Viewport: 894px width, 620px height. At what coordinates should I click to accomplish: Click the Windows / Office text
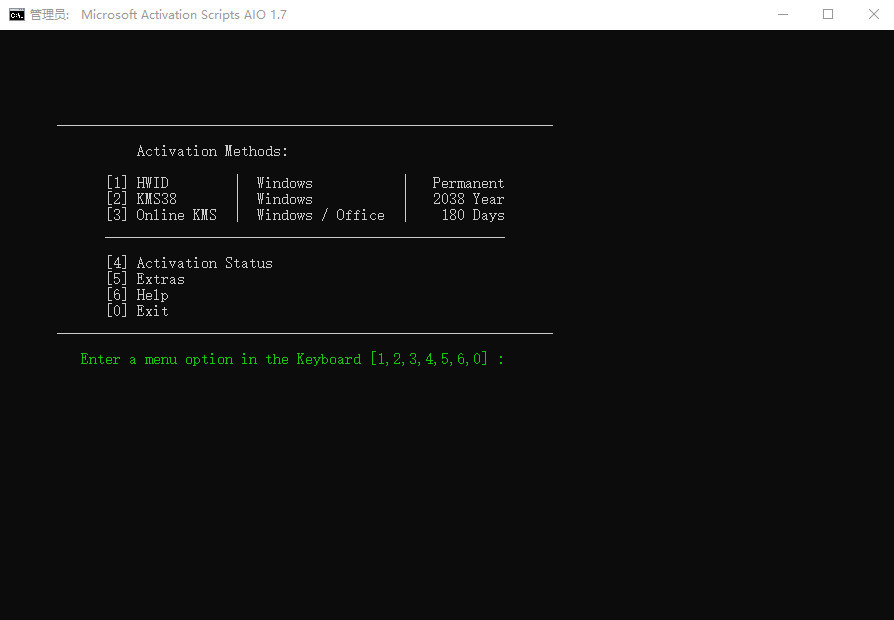coord(321,214)
